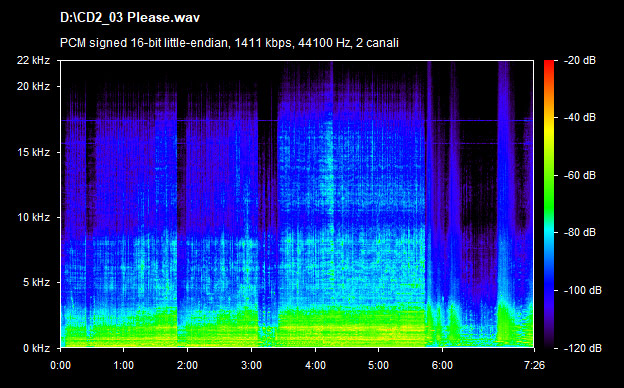624x388 pixels.
Task: Click the 7:26 end time marker
Action: click(x=534, y=365)
